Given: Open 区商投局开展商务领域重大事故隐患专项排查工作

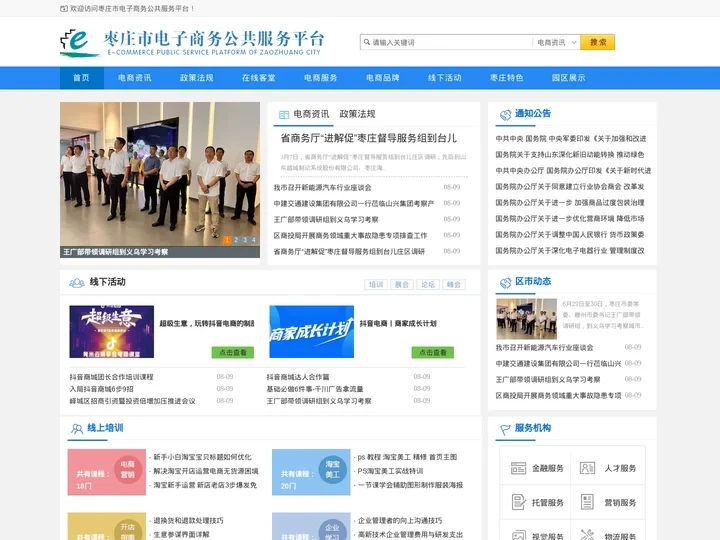Looking at the screenshot, I should click(x=350, y=236).
